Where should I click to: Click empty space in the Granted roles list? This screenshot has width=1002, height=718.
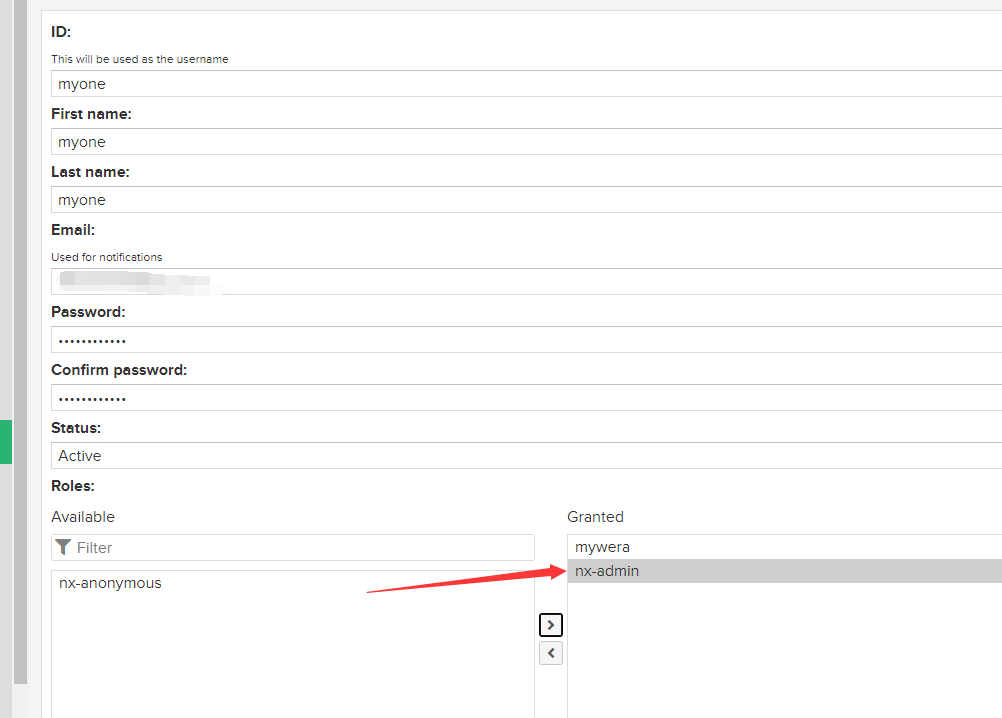[780, 660]
